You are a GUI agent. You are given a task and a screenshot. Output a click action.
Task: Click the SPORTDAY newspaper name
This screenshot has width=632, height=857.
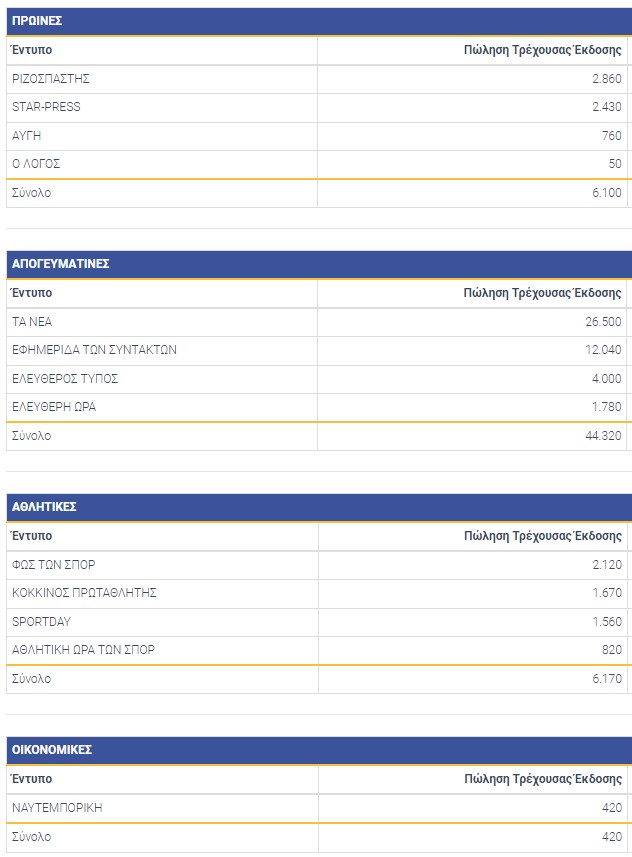tap(41, 622)
